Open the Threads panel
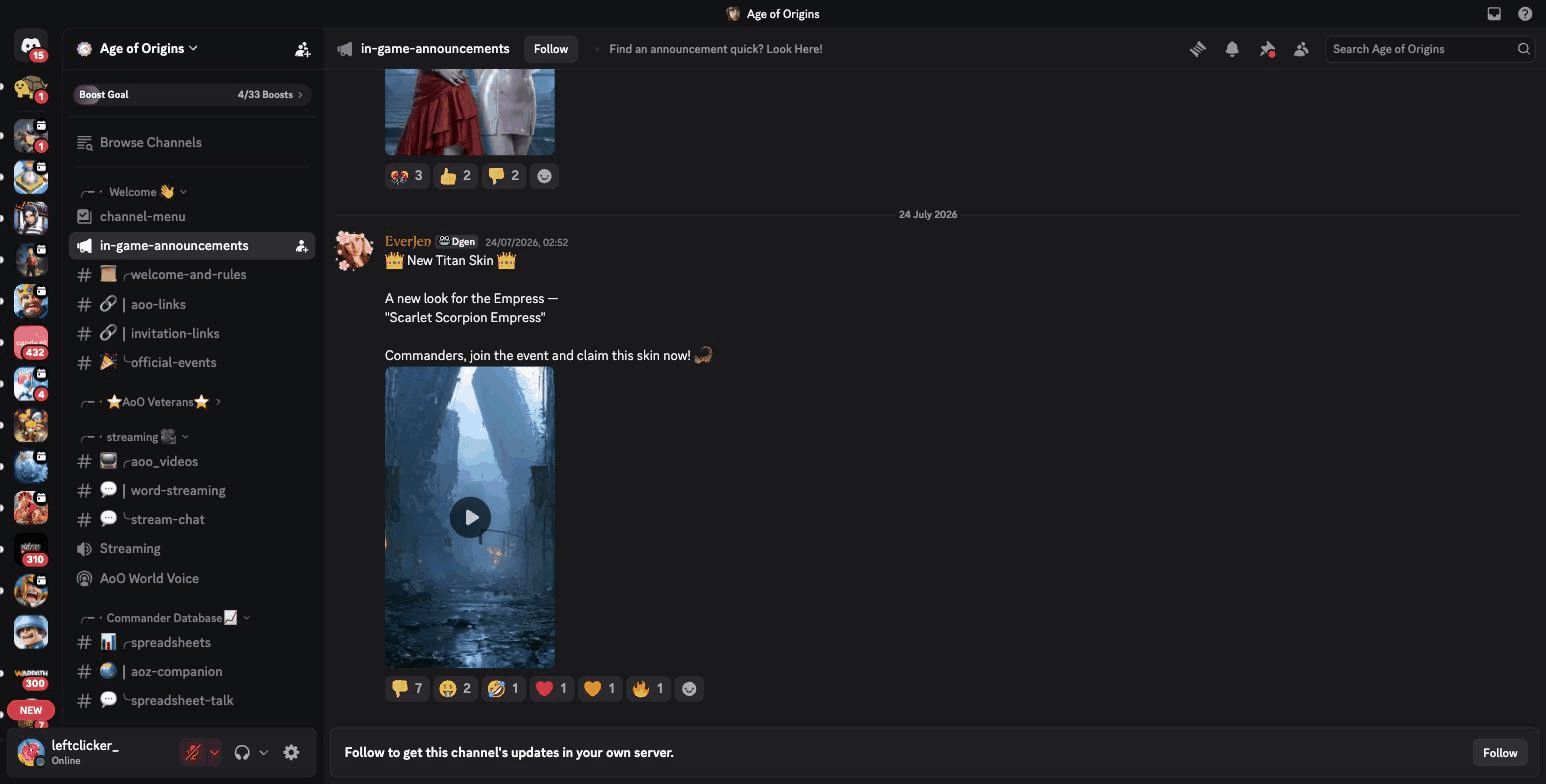Image resolution: width=1546 pixels, height=784 pixels. [1197, 49]
